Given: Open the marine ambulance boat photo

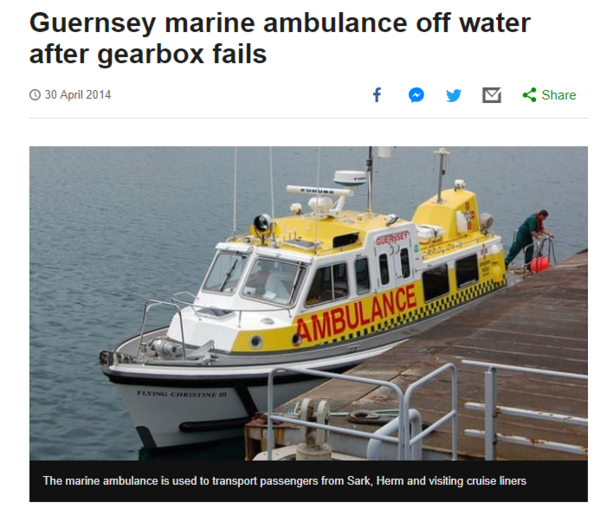Looking at the screenshot, I should (308, 303).
